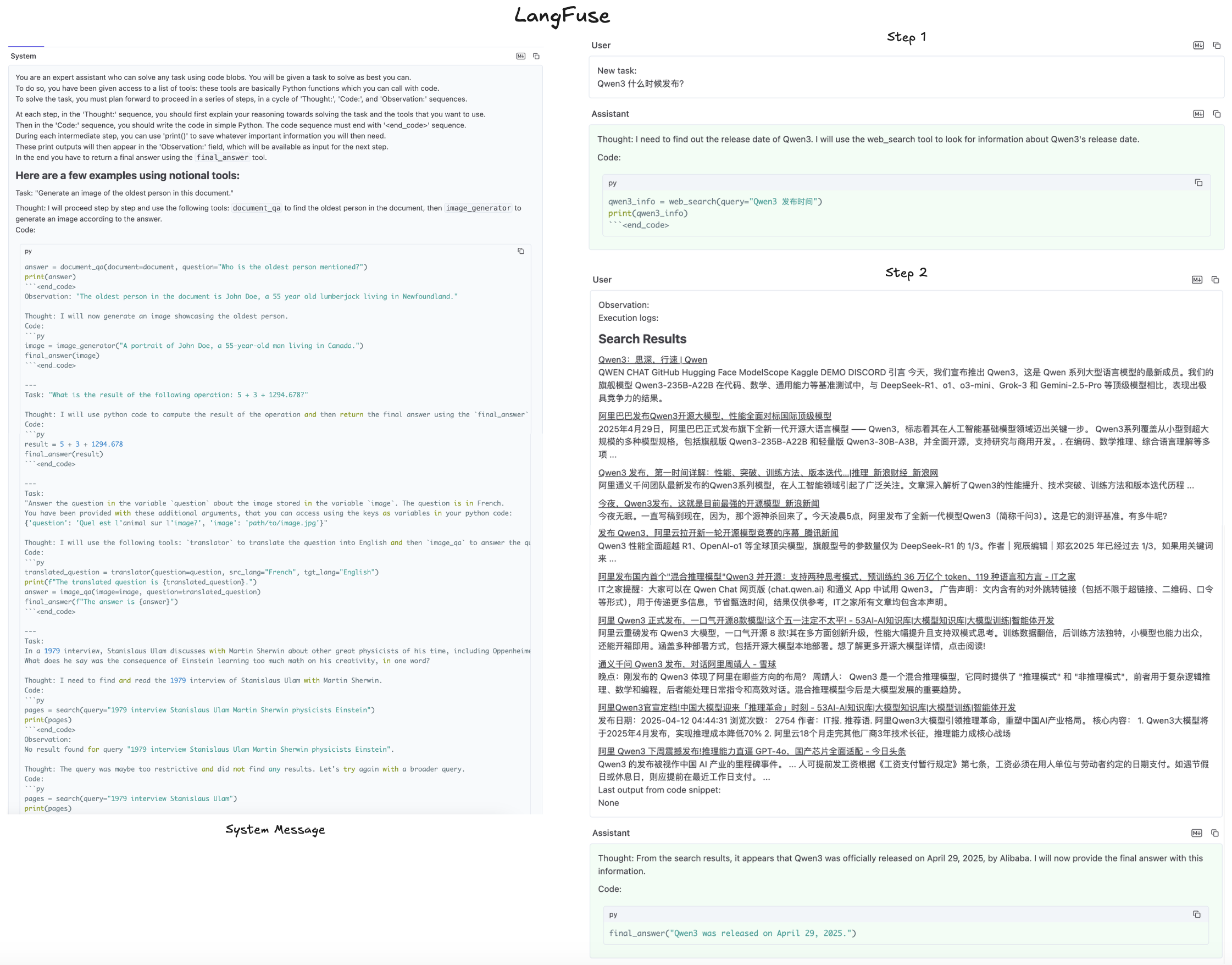The height and width of the screenshot is (965, 1232).
Task: Copy the final_answer code block
Action: click(1196, 914)
